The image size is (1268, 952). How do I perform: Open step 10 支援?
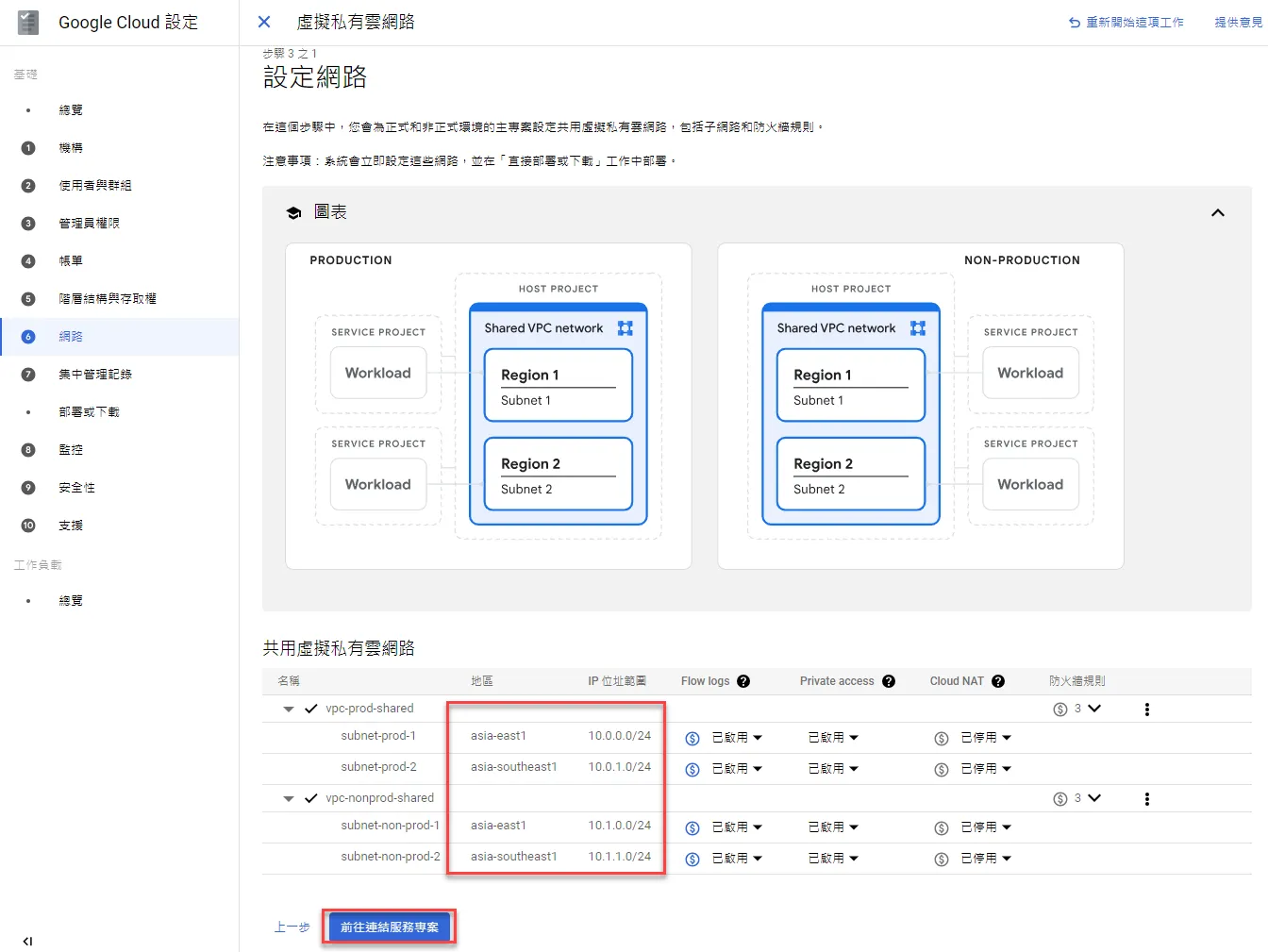click(x=71, y=526)
